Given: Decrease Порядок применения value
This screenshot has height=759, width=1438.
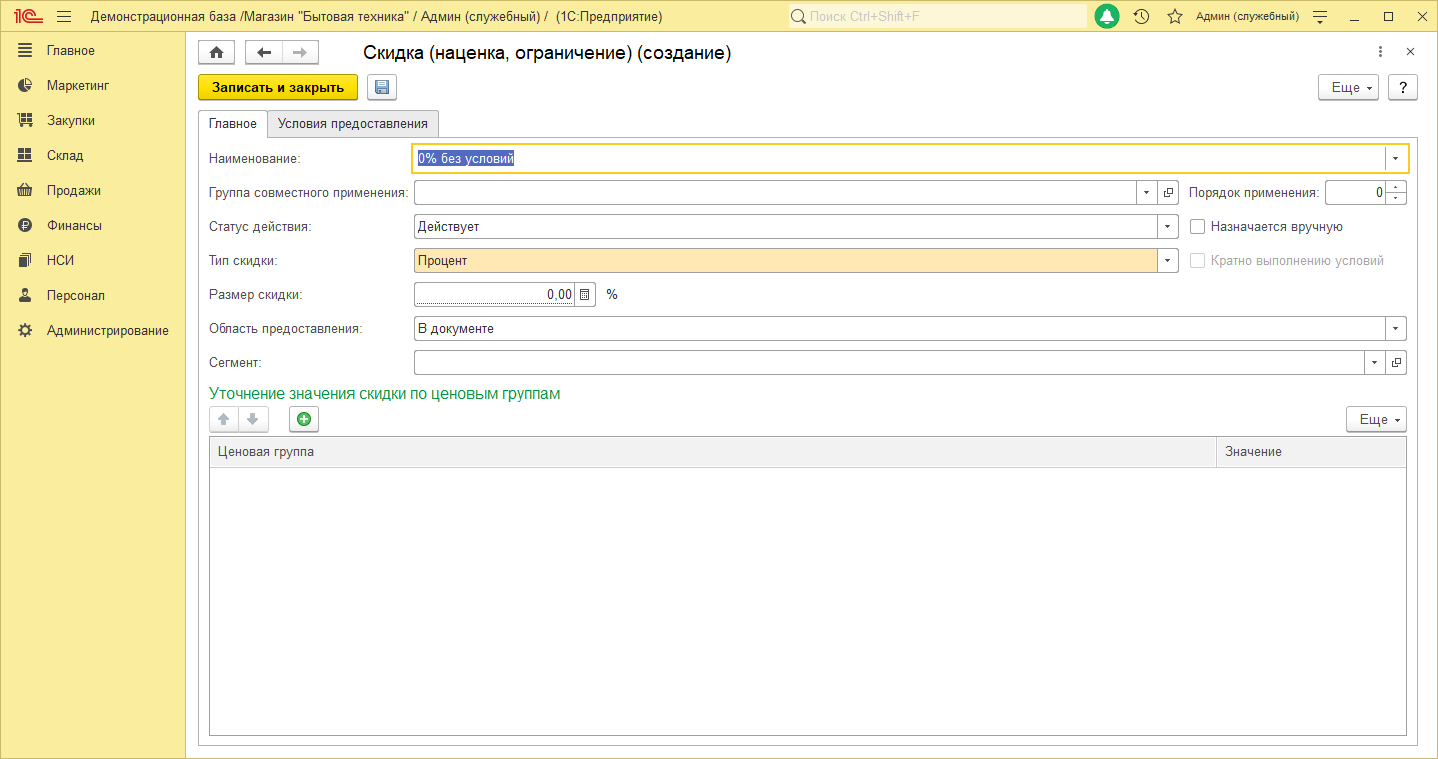Looking at the screenshot, I should click(1398, 199).
